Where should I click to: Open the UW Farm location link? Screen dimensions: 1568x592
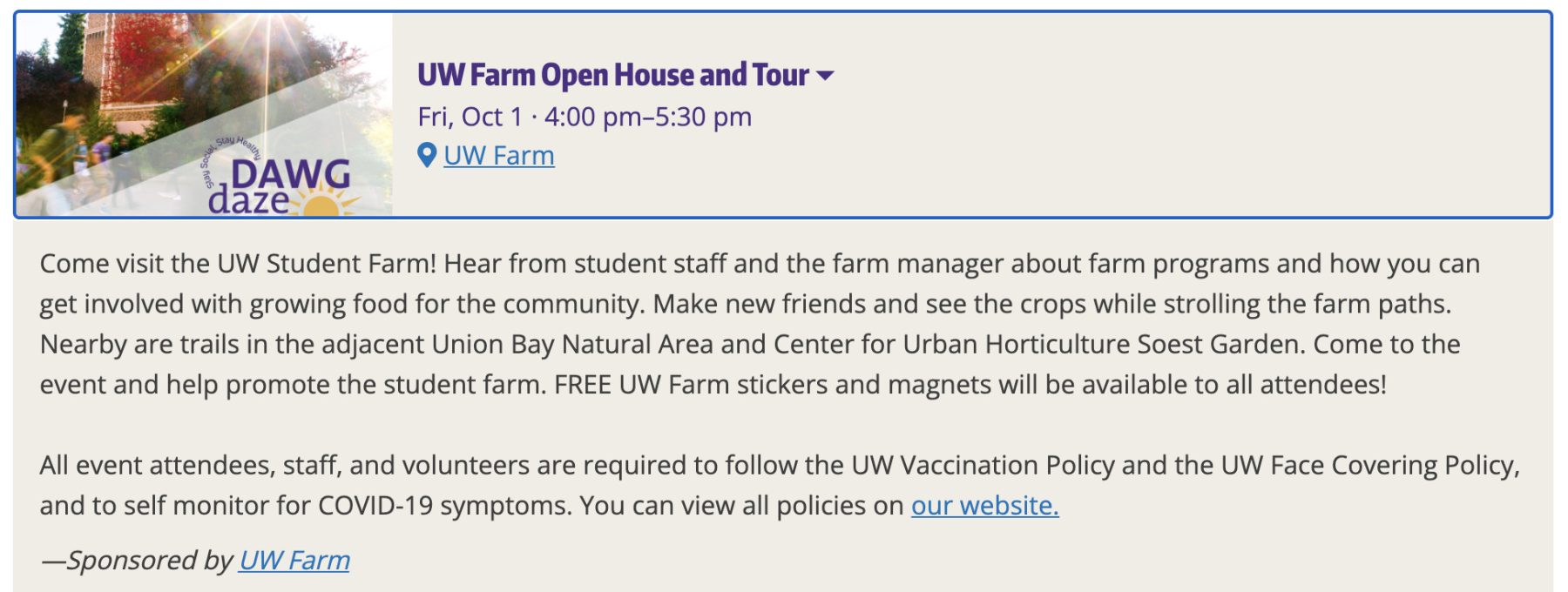(x=499, y=155)
